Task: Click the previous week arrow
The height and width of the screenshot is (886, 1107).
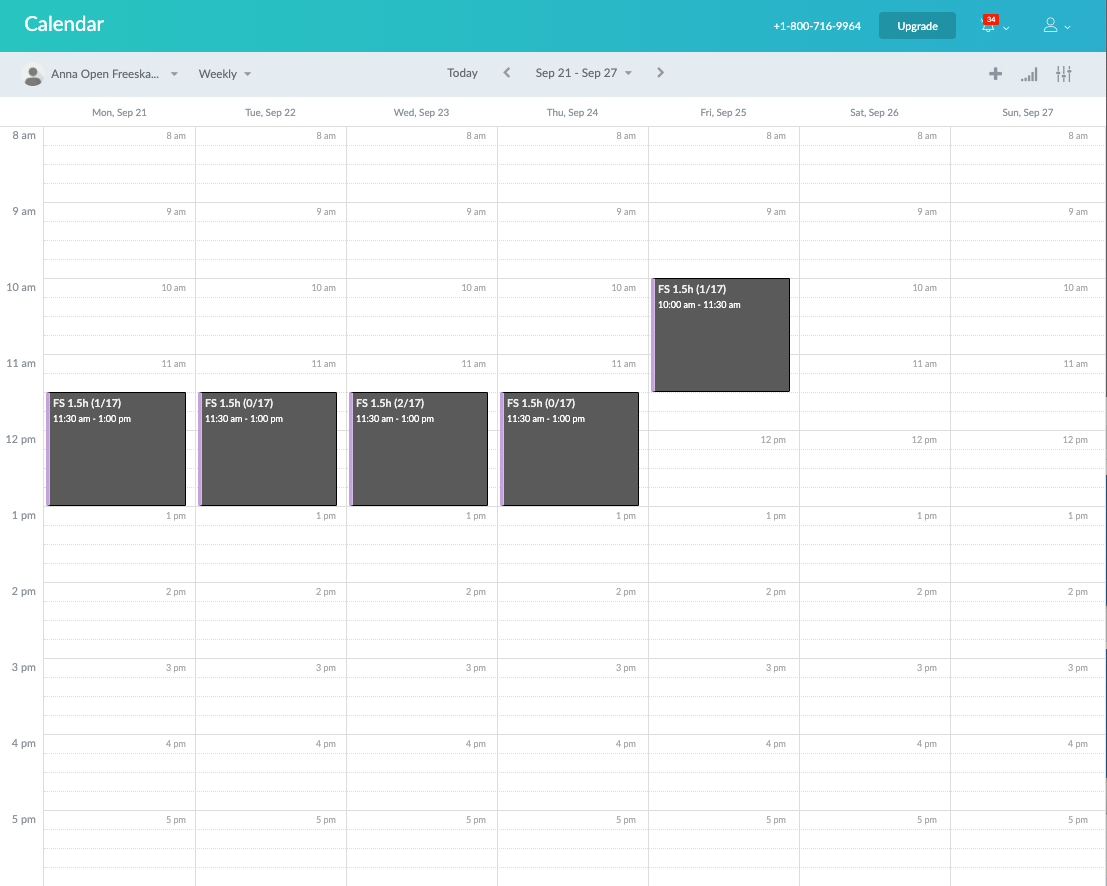Action: click(x=507, y=72)
